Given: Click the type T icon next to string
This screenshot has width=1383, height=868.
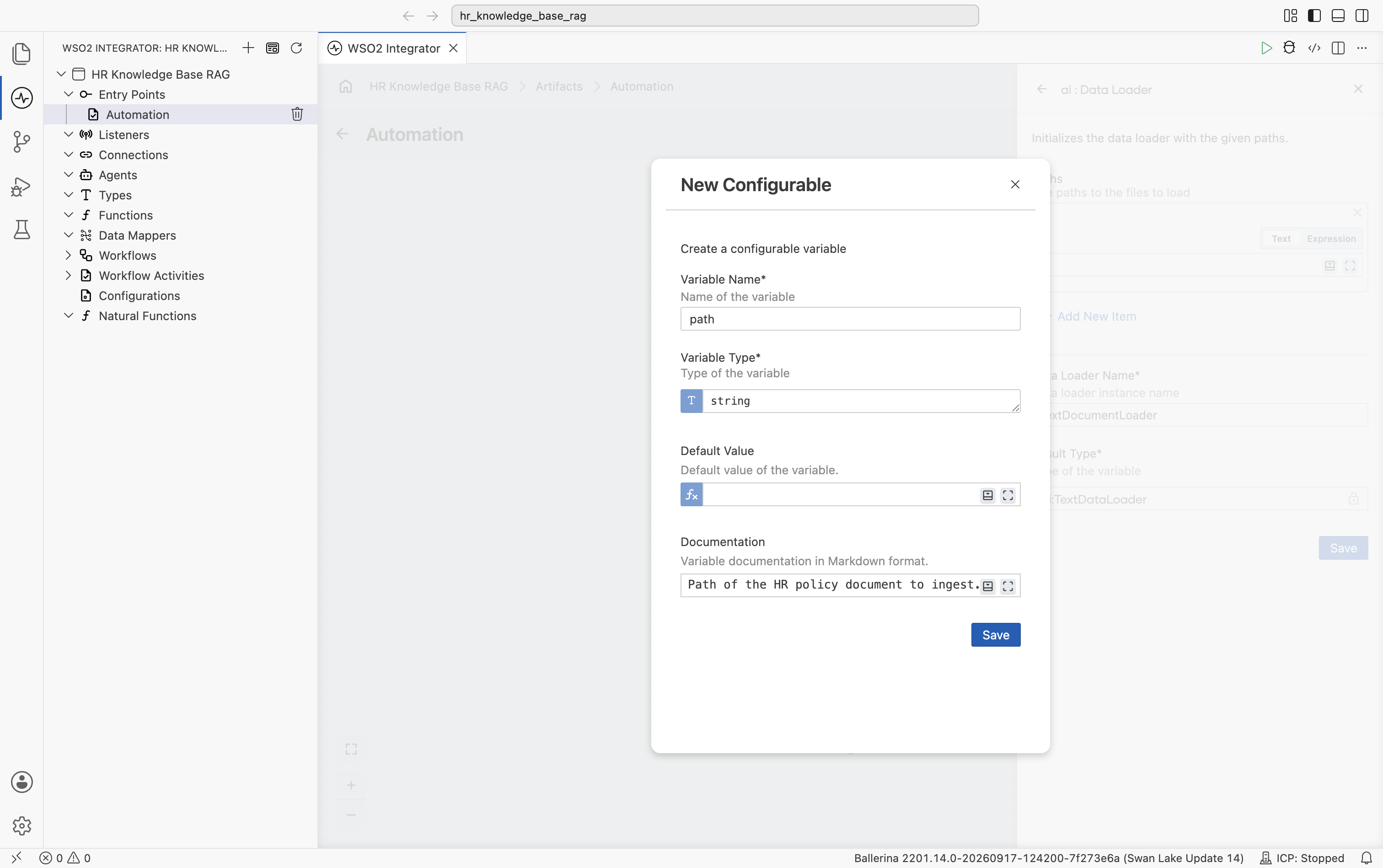Looking at the screenshot, I should pos(691,401).
